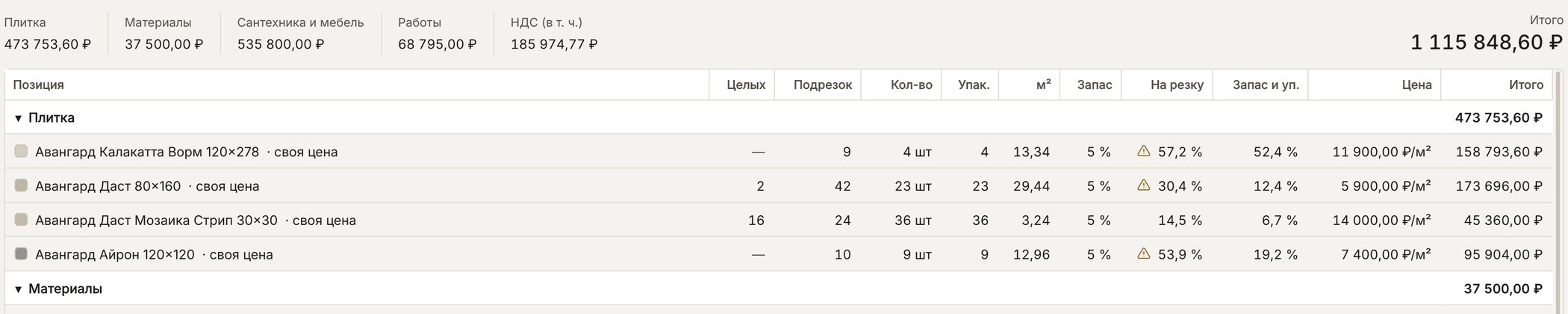This screenshot has width=1568, height=314.
Task: Click 'своя цена' link for Калакатта Ворм
Action: coord(305,152)
